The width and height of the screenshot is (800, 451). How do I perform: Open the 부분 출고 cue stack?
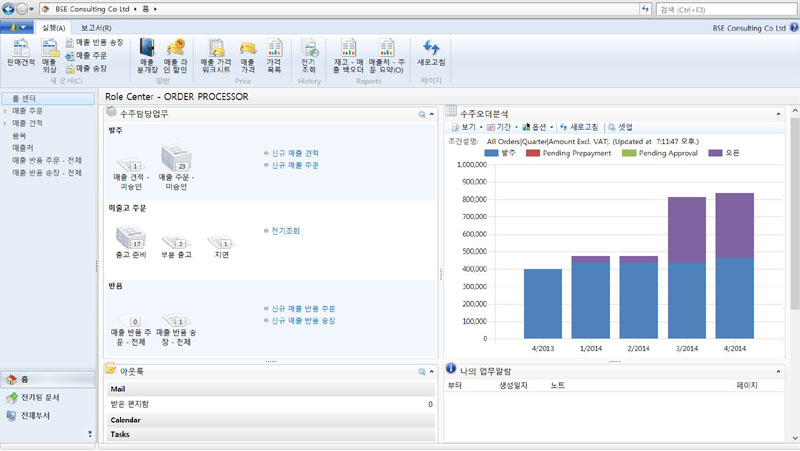[x=176, y=246]
